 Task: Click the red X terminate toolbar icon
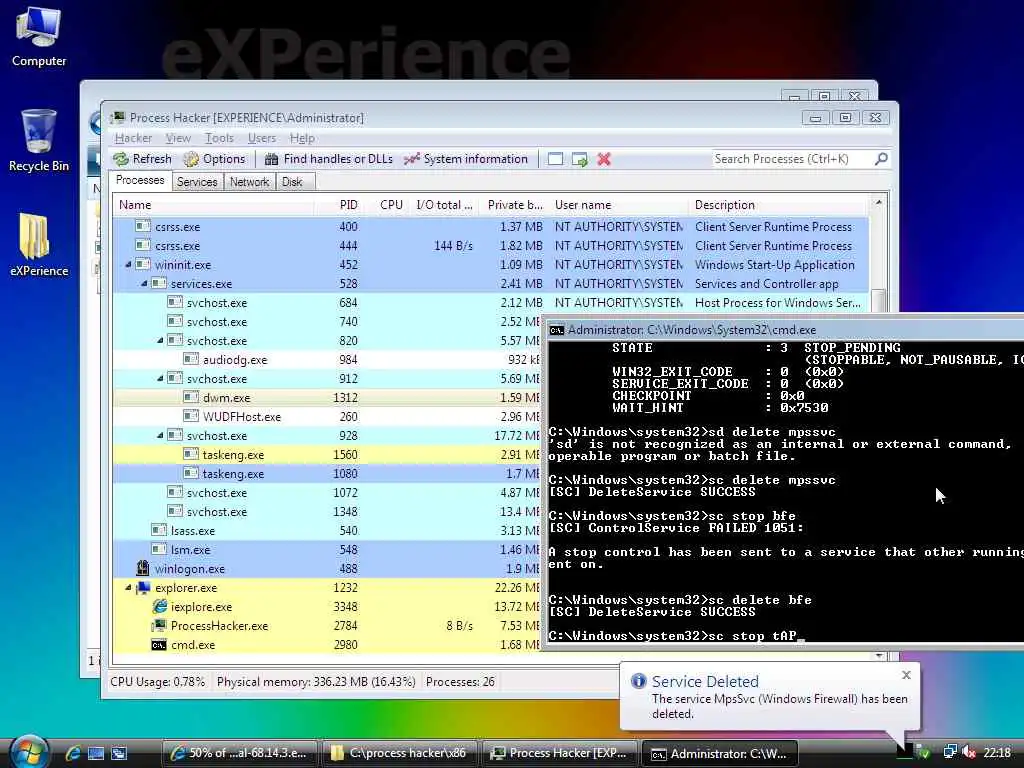tap(604, 159)
